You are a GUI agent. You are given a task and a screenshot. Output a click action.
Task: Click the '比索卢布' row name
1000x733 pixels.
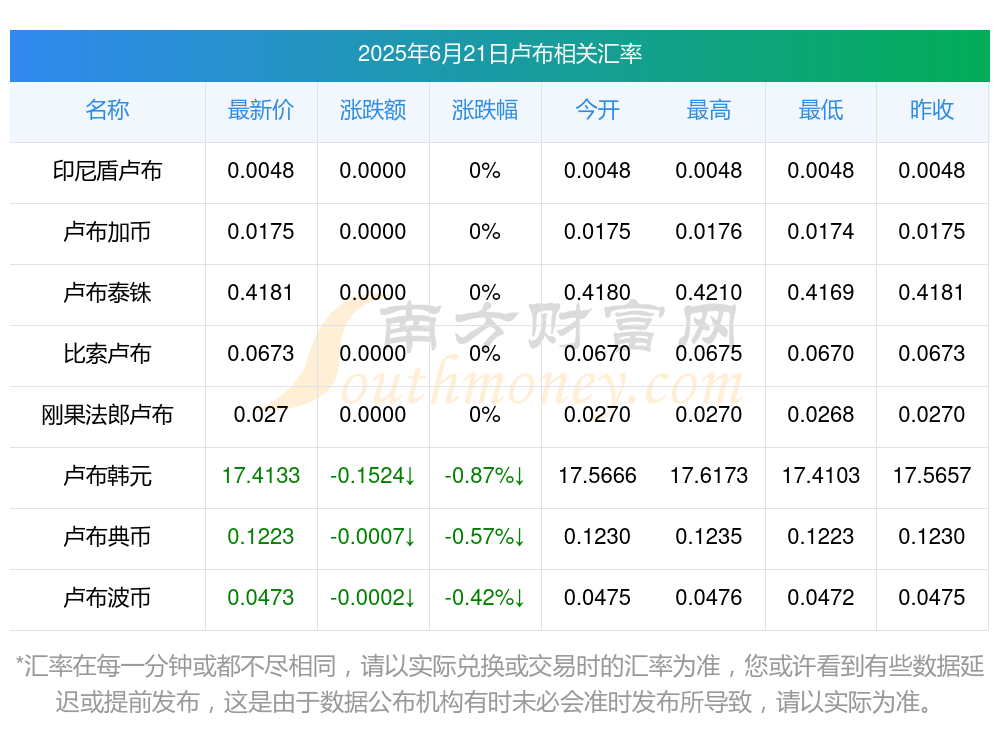point(107,353)
